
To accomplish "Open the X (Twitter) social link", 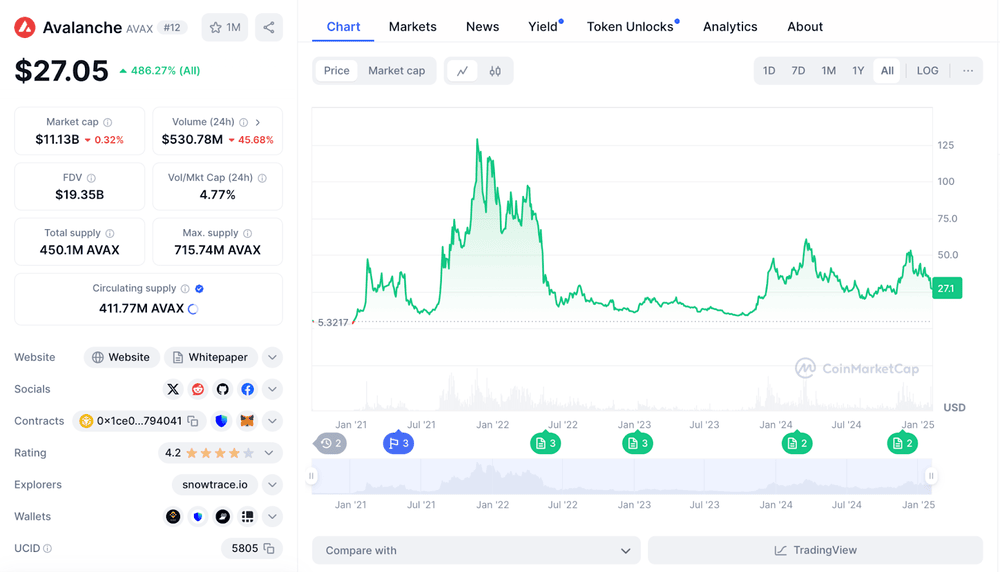I will click(x=173, y=389).
